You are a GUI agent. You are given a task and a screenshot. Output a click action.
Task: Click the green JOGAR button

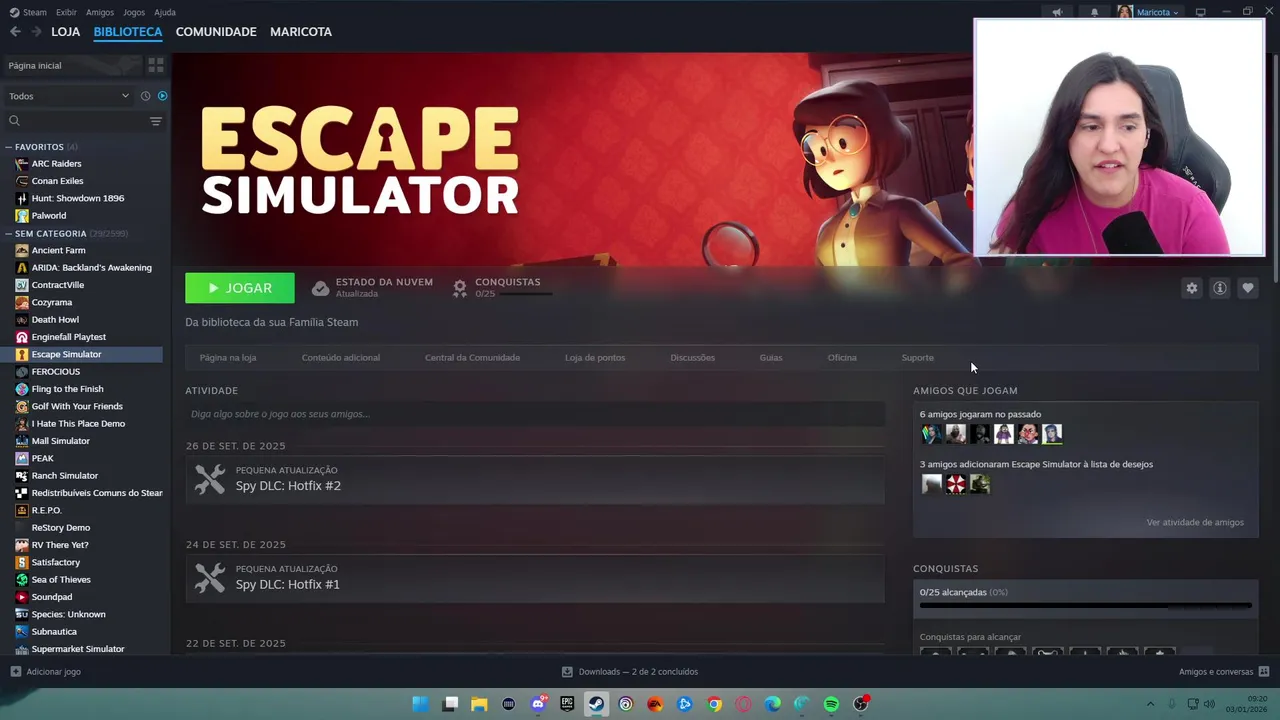[240, 288]
